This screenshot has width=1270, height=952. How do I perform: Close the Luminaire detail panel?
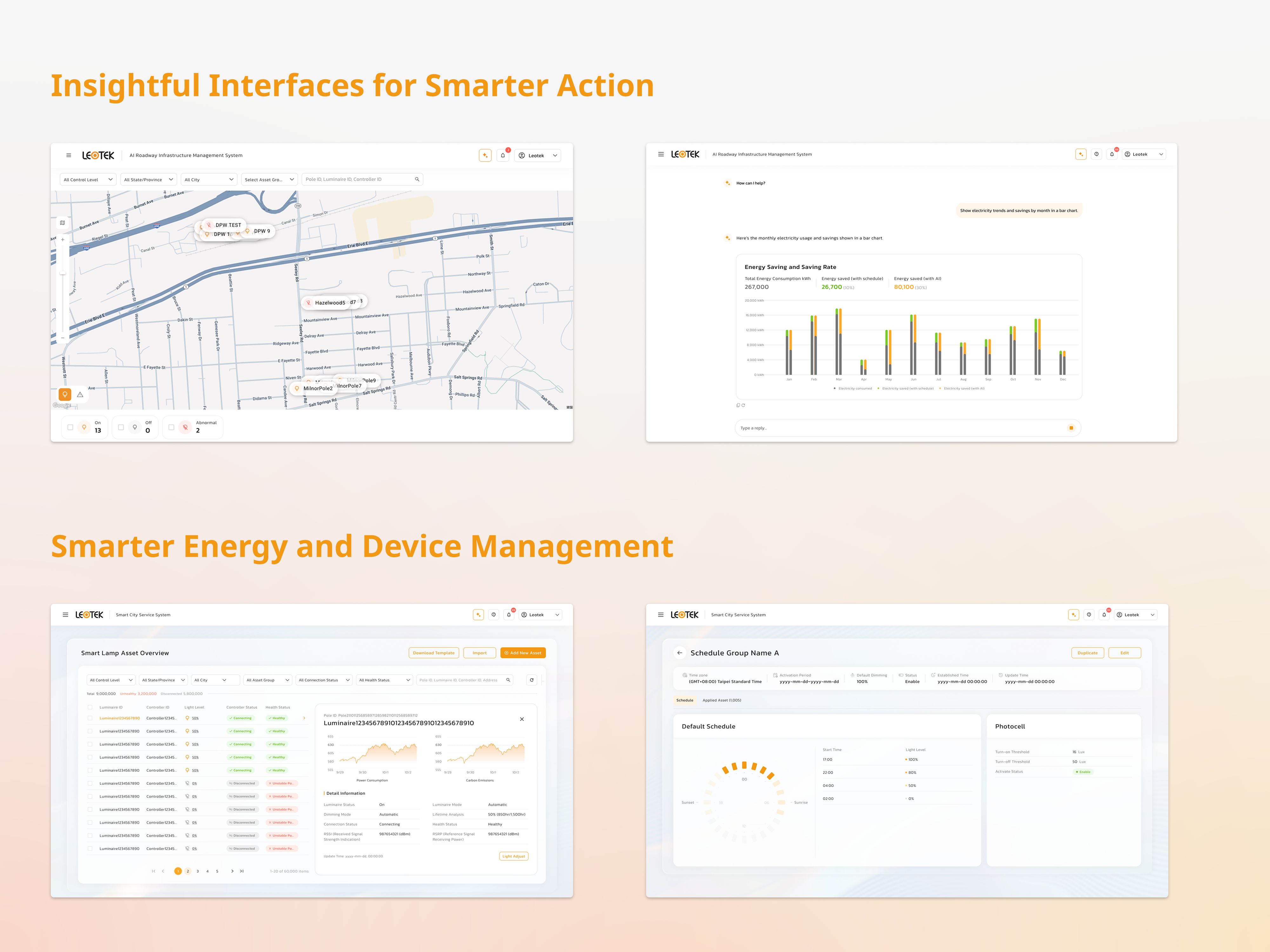tap(522, 719)
